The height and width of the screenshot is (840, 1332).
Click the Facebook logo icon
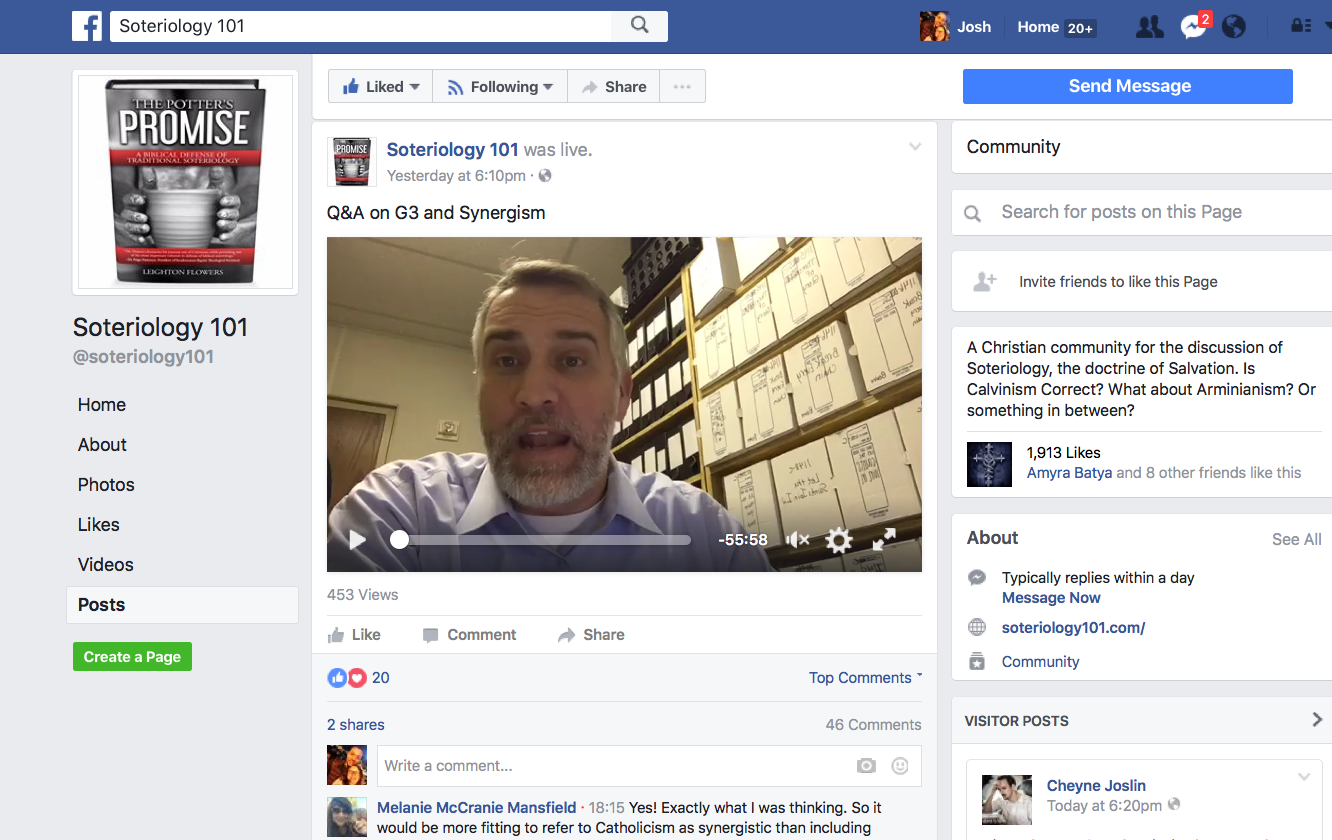[87, 27]
